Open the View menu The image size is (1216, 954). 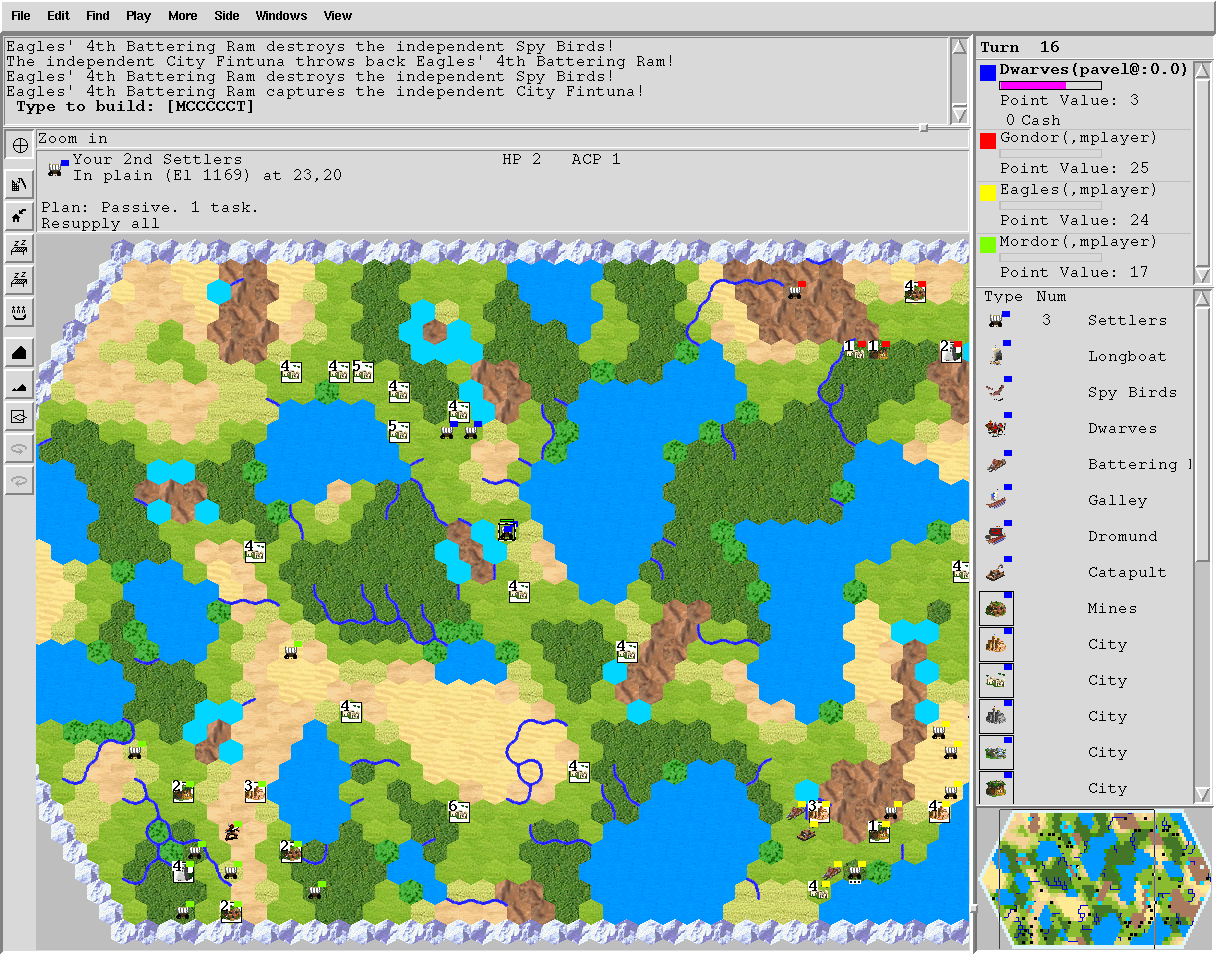tap(338, 16)
